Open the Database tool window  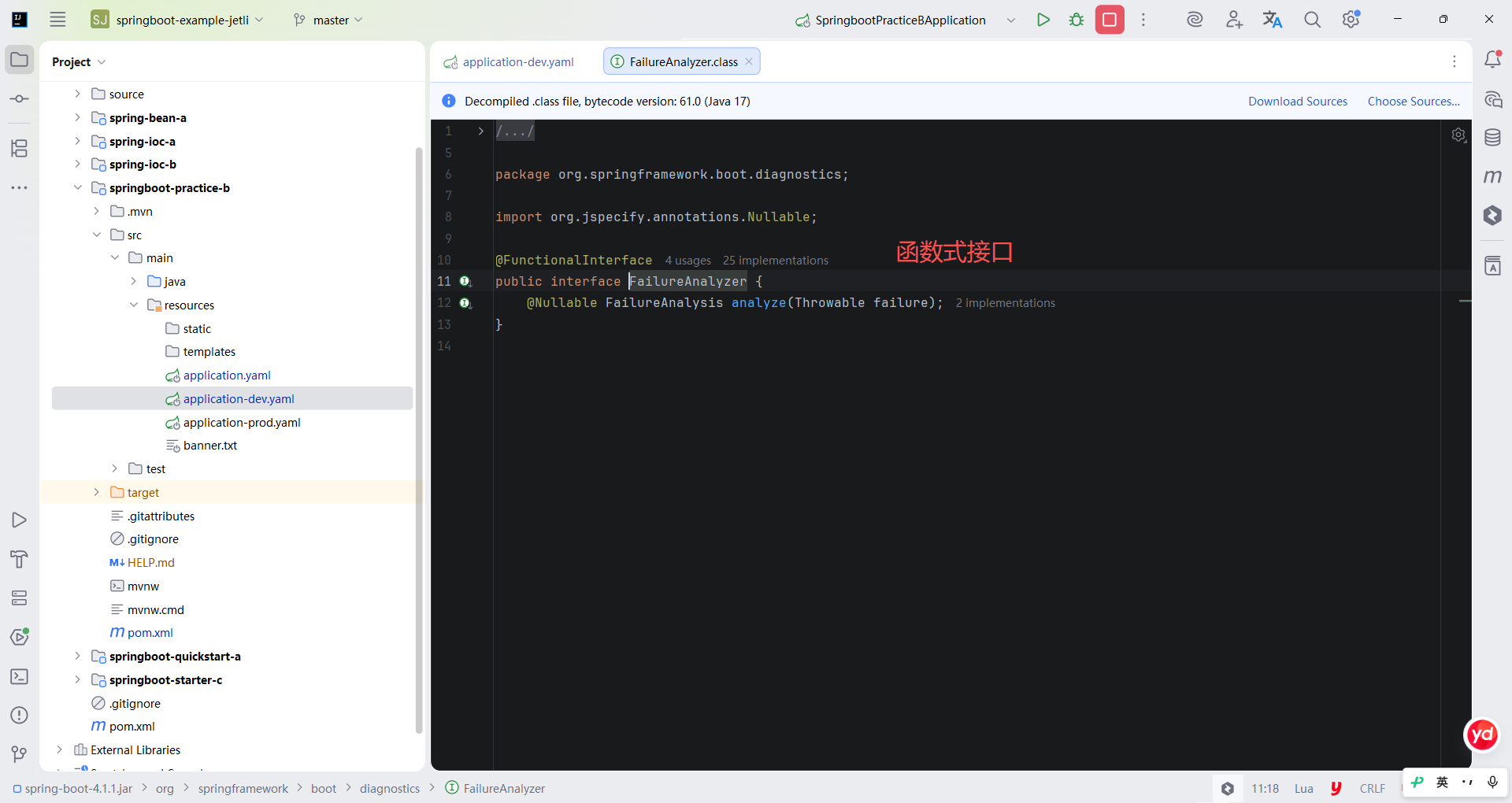1492,138
